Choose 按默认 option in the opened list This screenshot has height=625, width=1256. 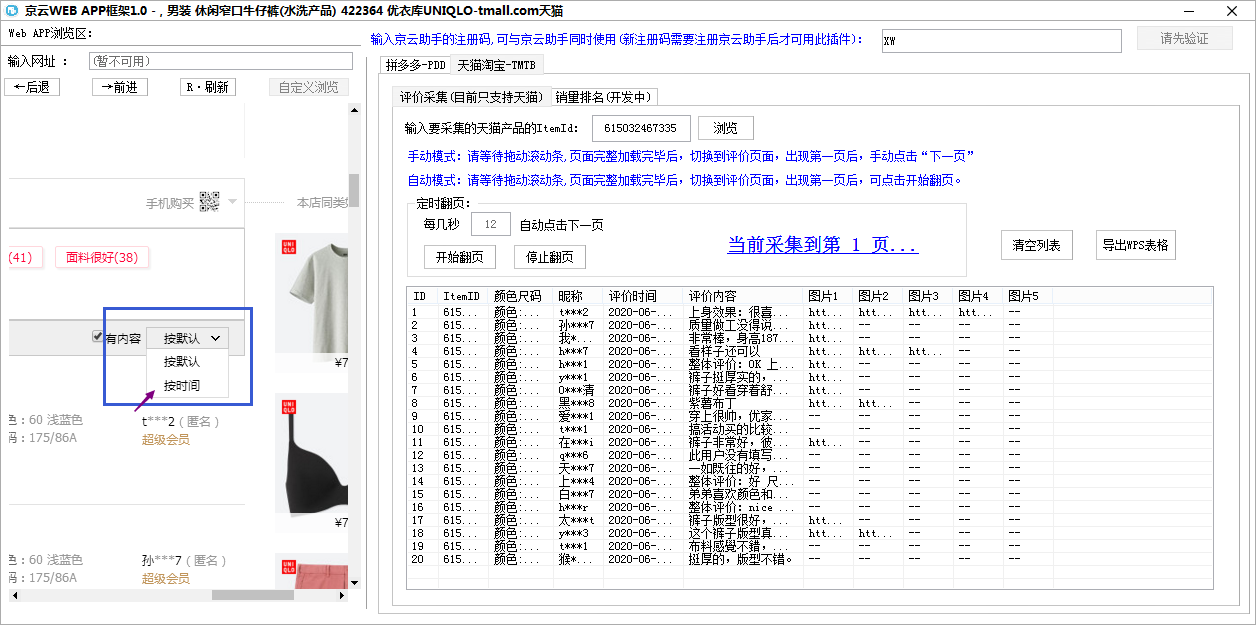tap(182, 361)
